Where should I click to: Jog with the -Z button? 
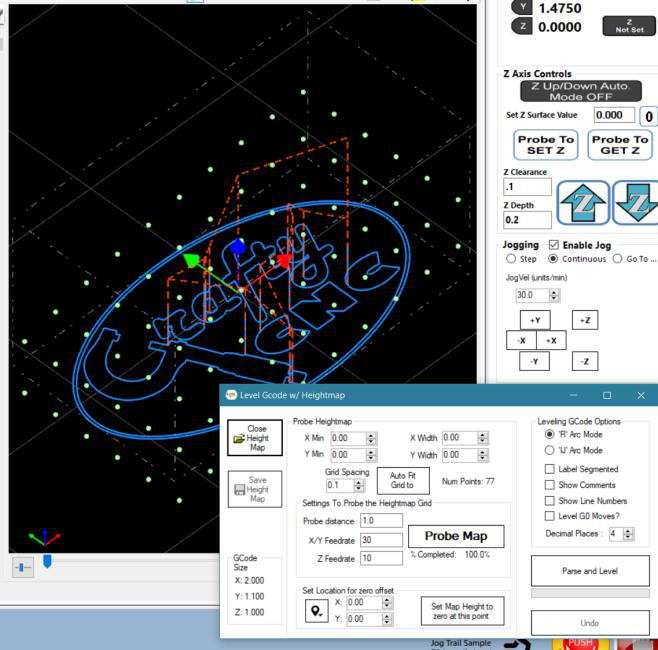point(585,361)
